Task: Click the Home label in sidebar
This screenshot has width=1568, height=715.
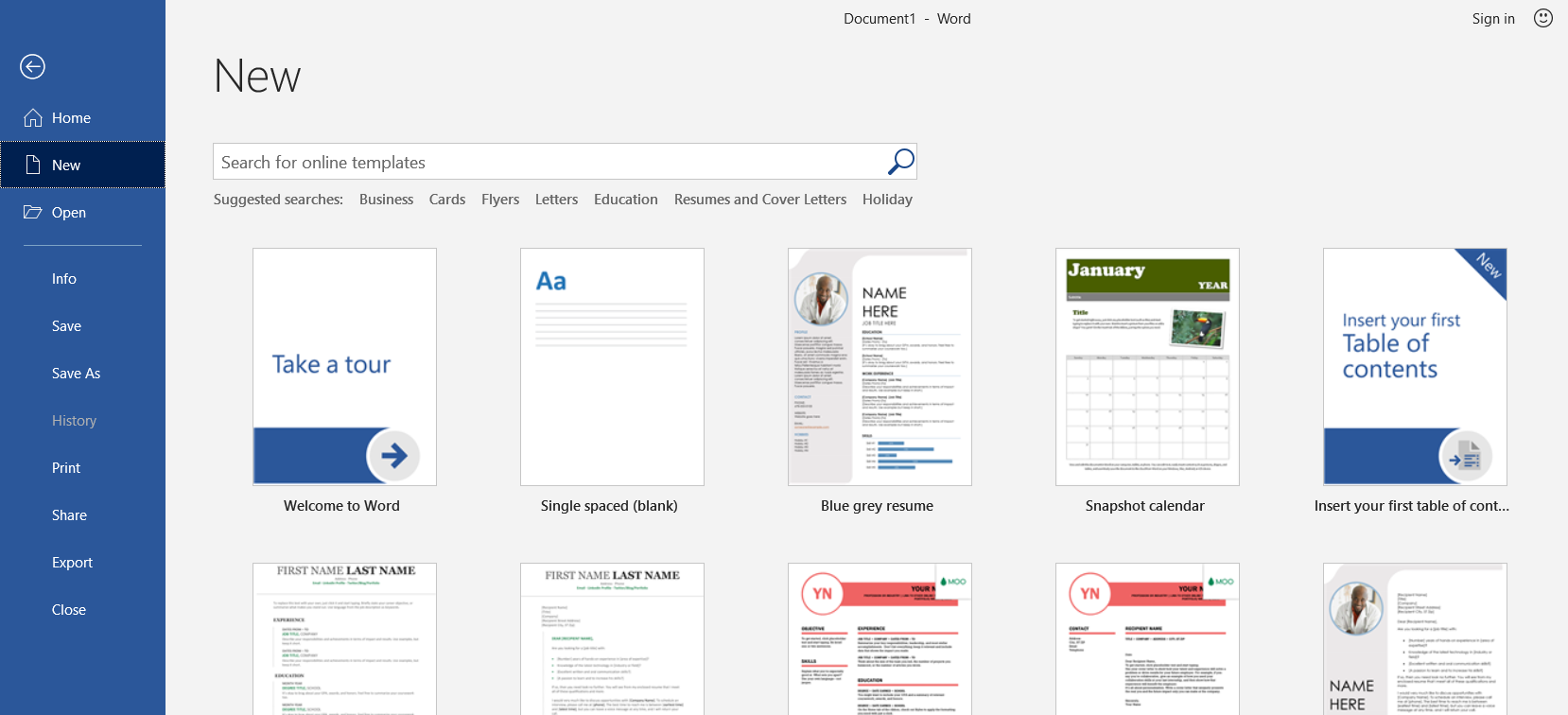Action: (x=71, y=117)
